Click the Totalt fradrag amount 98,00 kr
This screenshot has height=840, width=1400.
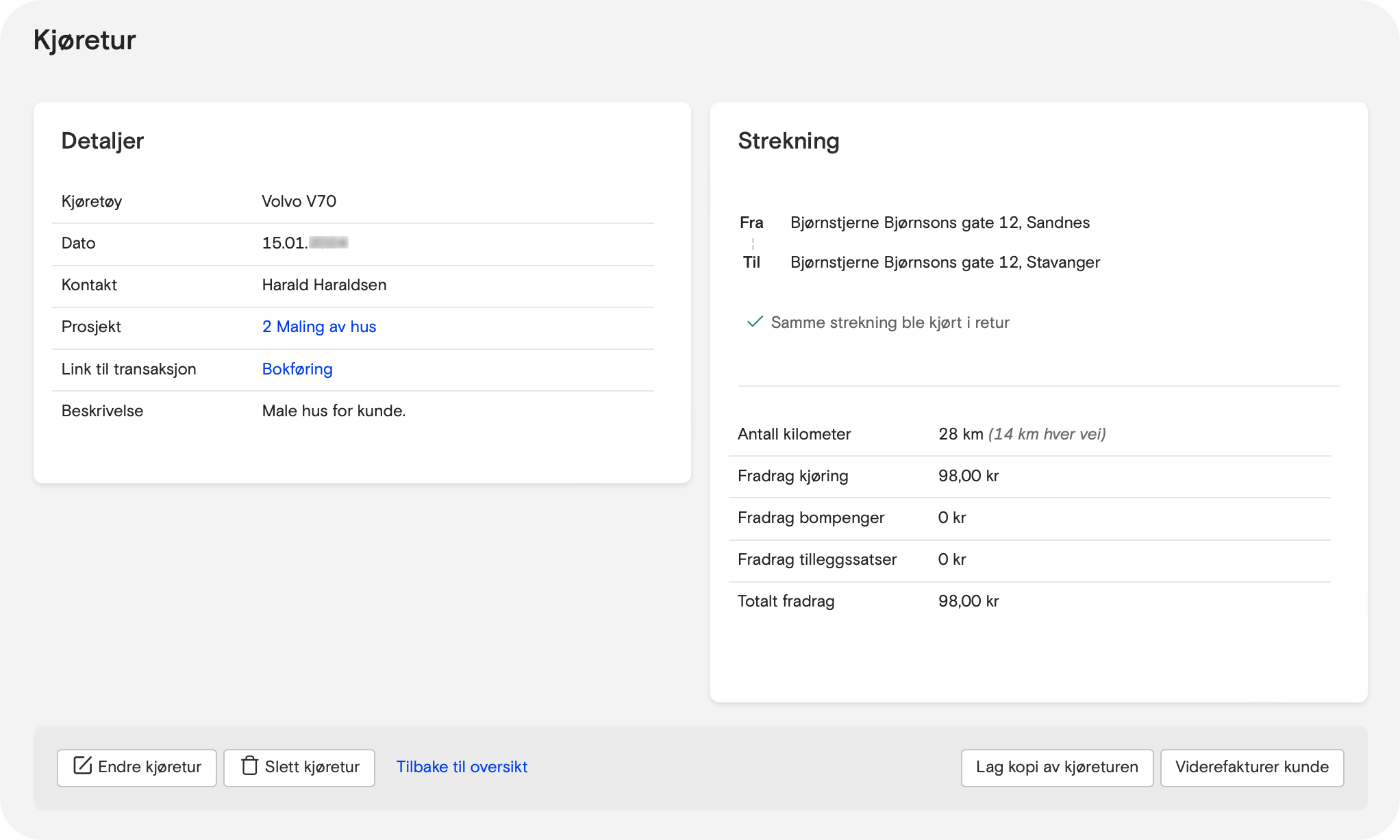968,601
